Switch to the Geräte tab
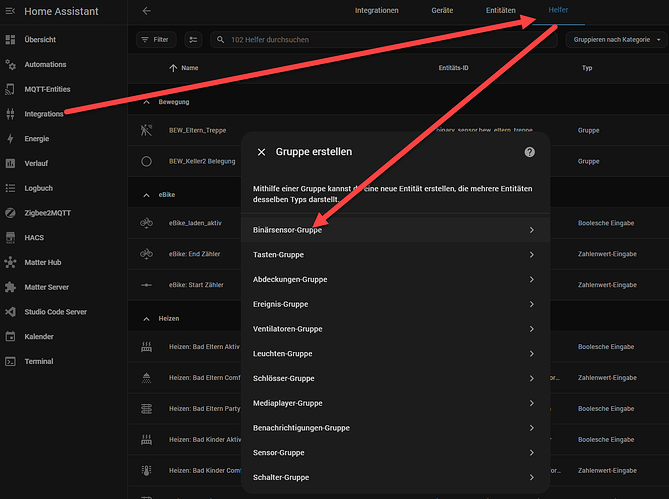This screenshot has width=669, height=499. coord(441,11)
